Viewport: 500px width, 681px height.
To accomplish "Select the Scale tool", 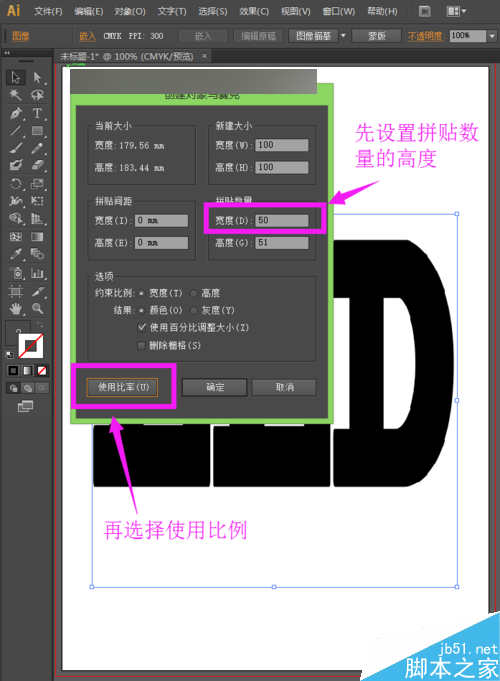I will point(37,183).
